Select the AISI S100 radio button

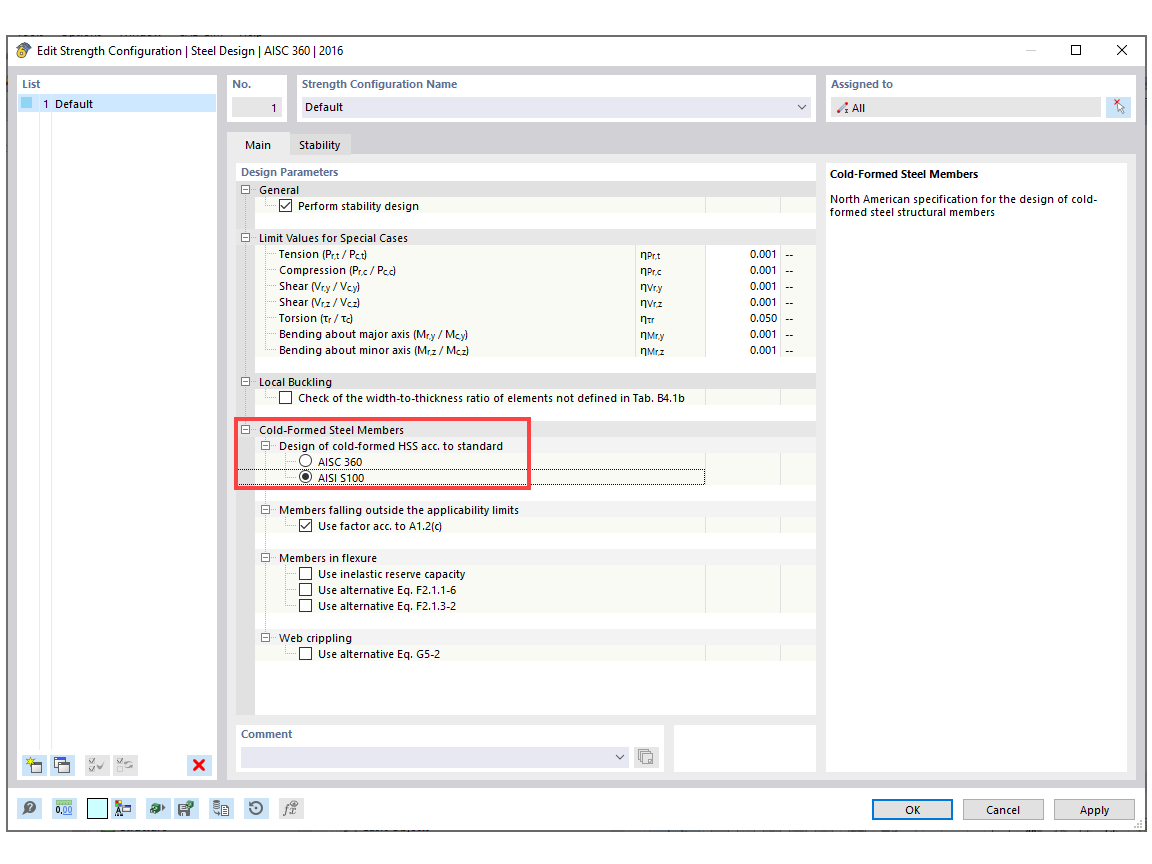pos(306,478)
